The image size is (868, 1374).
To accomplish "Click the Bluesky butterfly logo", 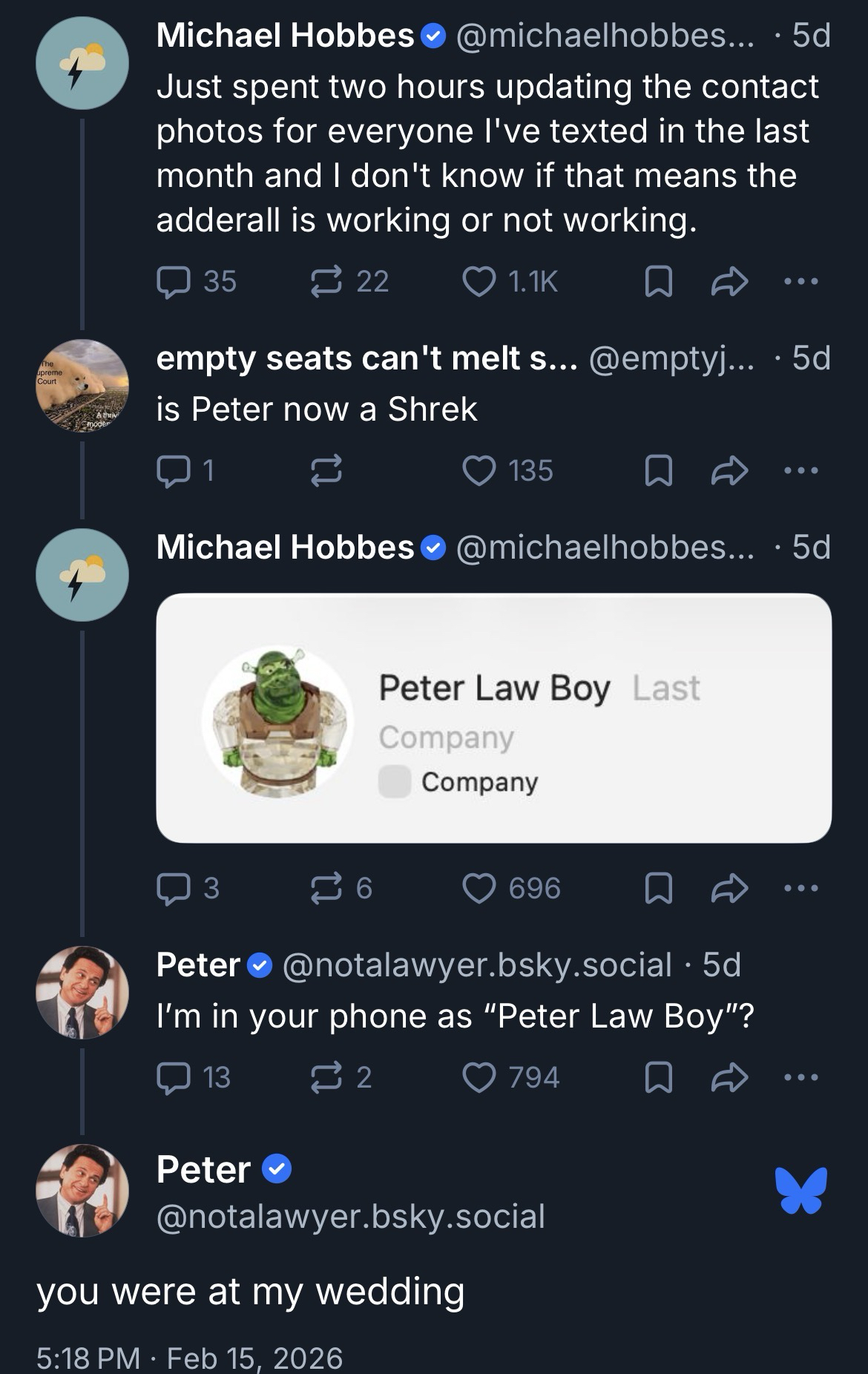I will point(801,1190).
